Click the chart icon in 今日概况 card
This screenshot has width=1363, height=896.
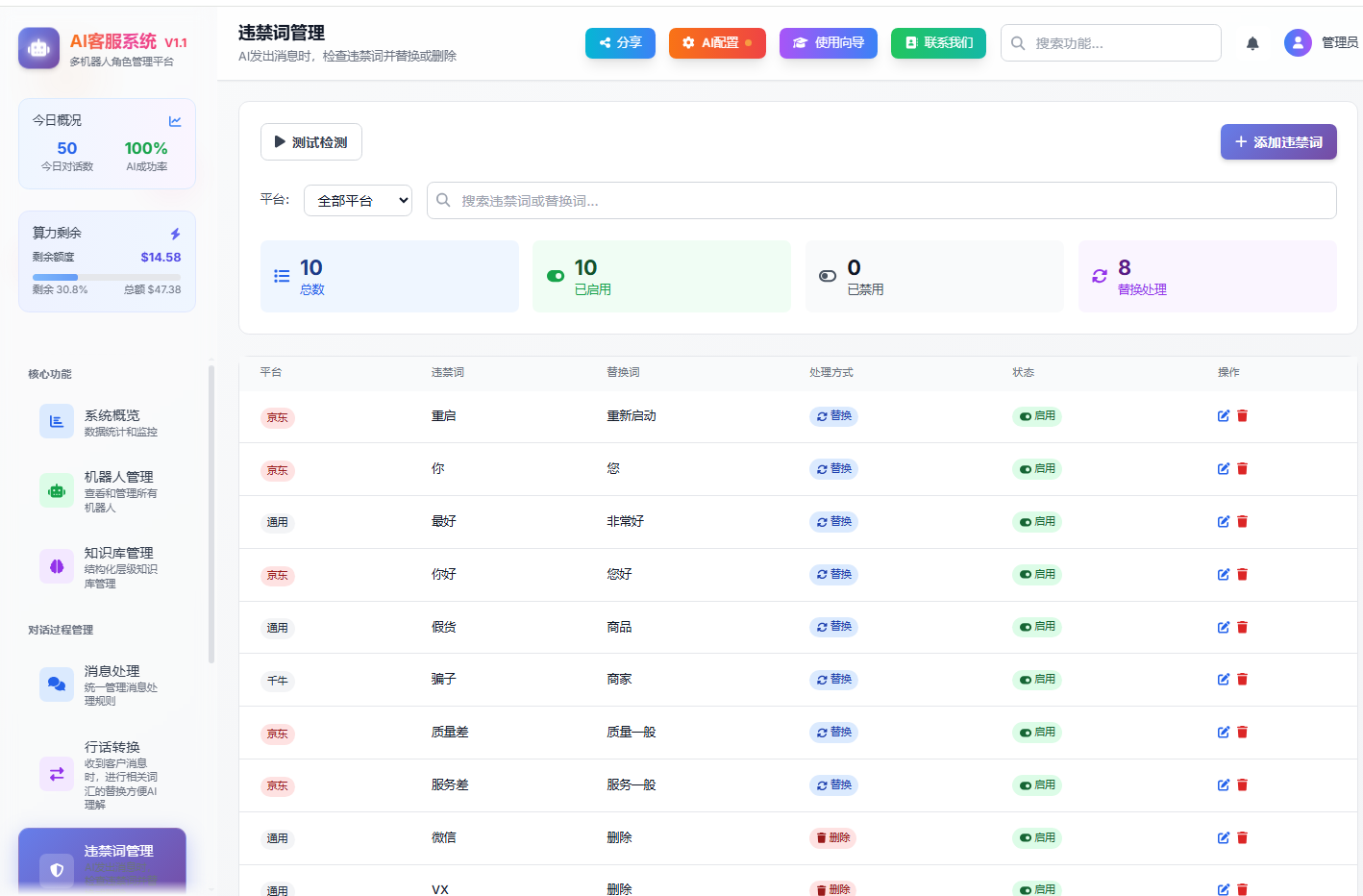[x=175, y=121]
